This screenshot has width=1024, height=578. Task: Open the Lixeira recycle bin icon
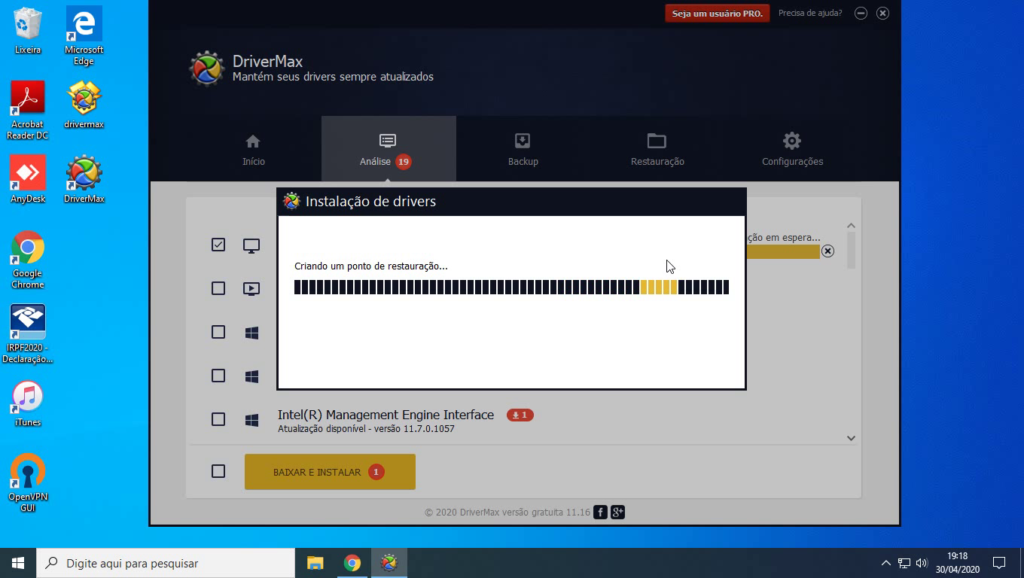tap(27, 31)
